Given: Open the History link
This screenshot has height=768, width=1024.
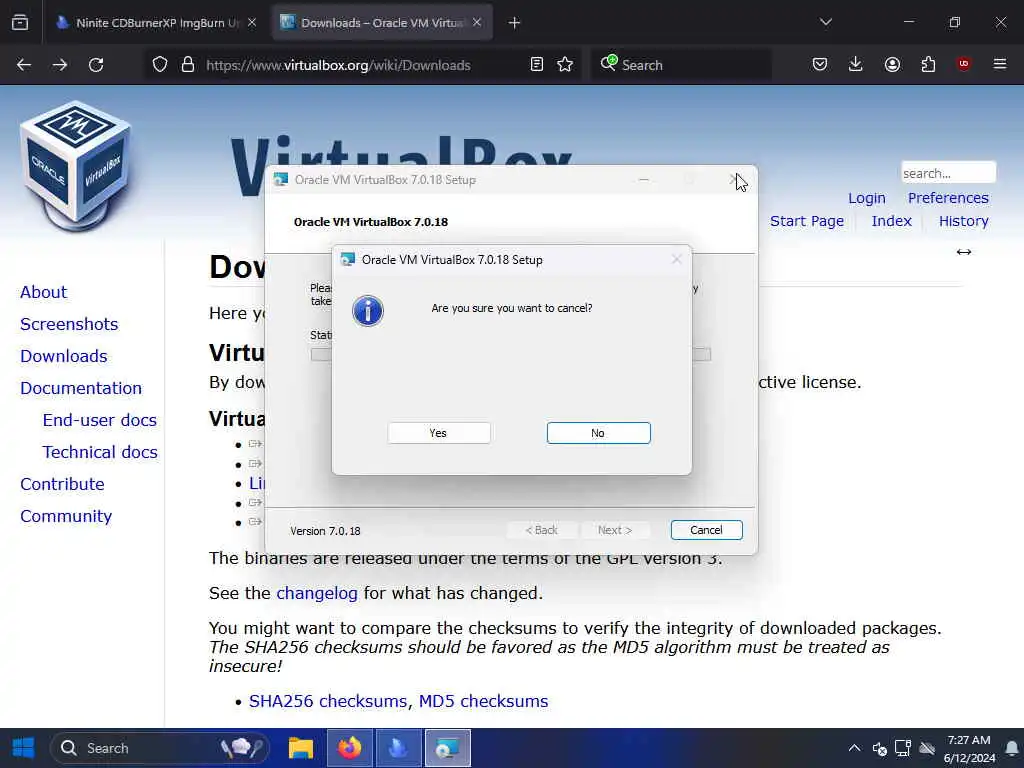Looking at the screenshot, I should coord(964,221).
